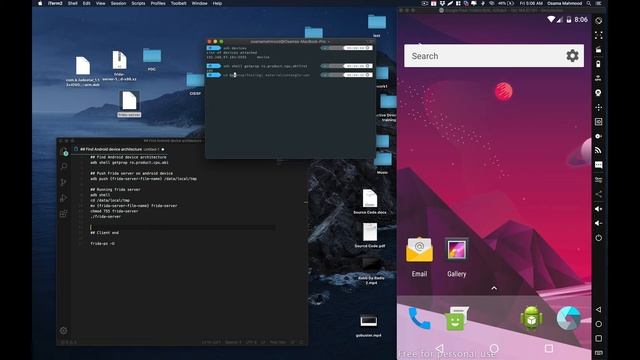This screenshot has width=640, height=360.
Task: Open Genymotion screen capture clapper icon
Action: click(x=598, y=50)
